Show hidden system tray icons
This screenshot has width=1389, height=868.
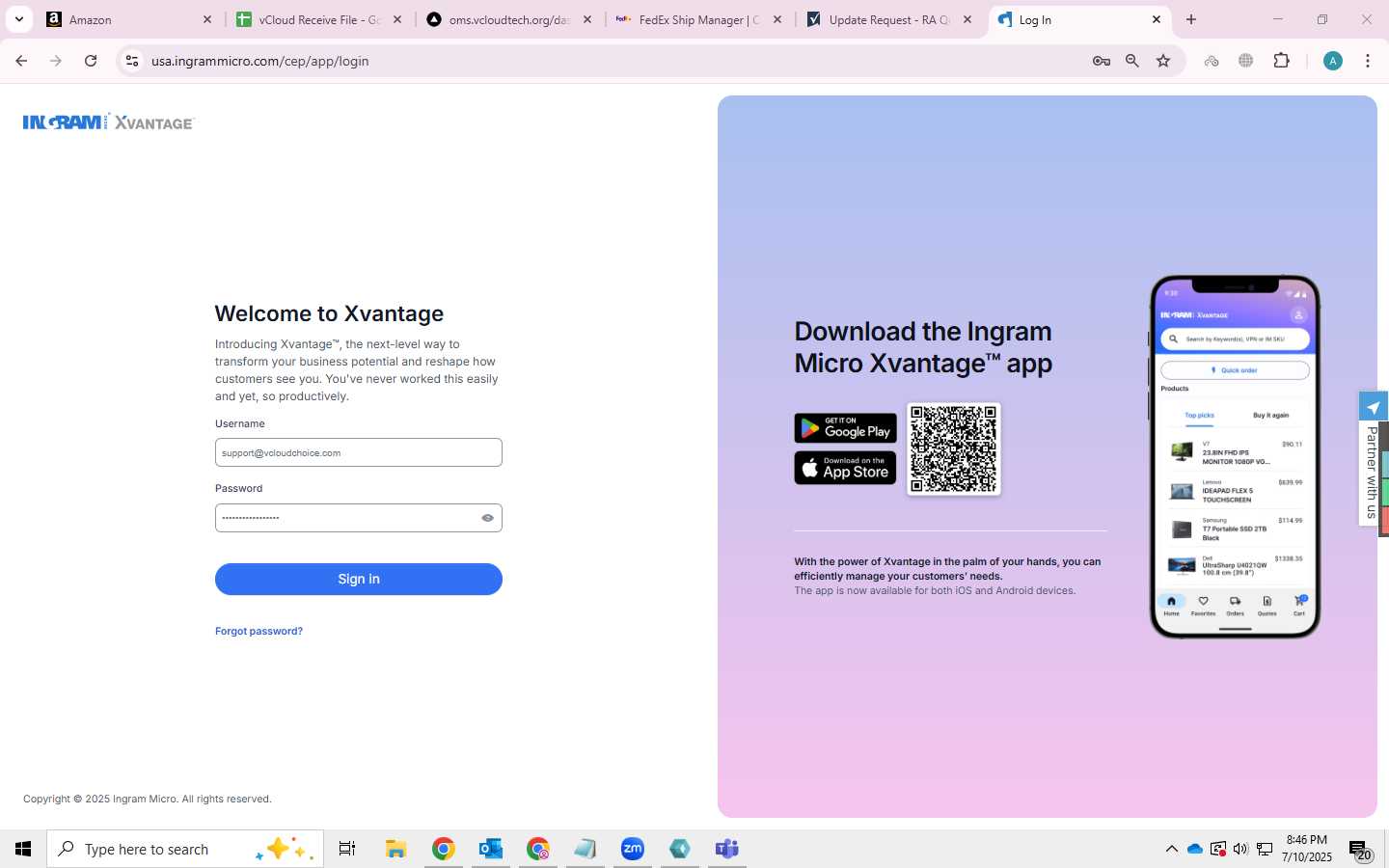[x=1171, y=849]
